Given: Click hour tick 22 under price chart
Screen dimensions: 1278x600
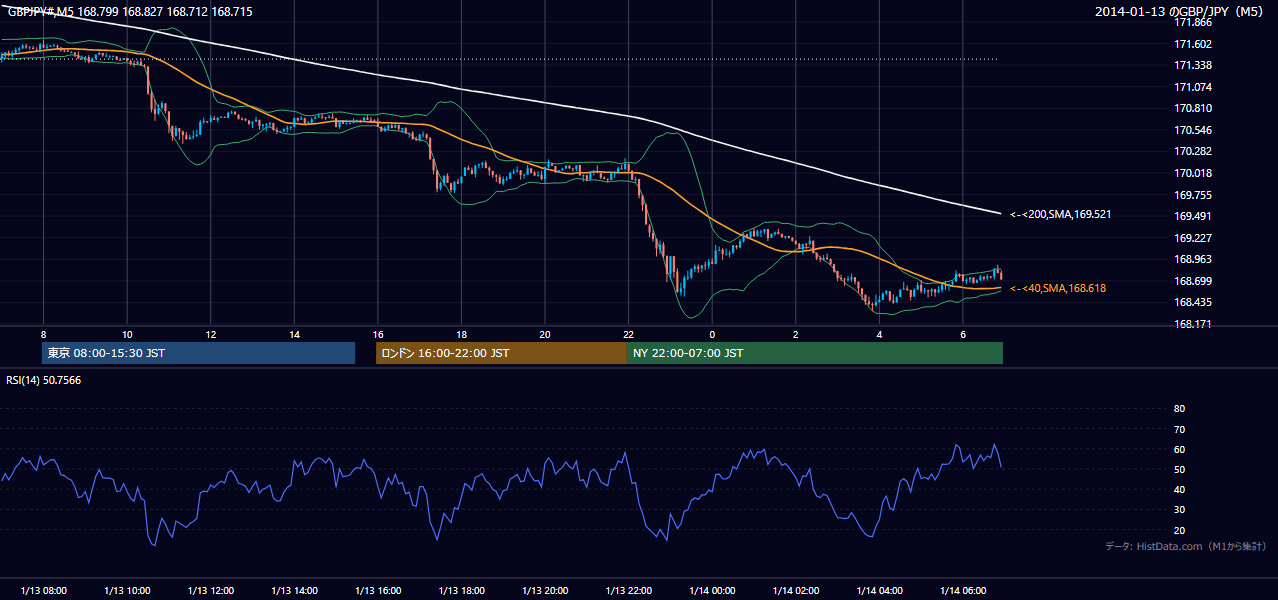Looking at the screenshot, I should (628, 334).
